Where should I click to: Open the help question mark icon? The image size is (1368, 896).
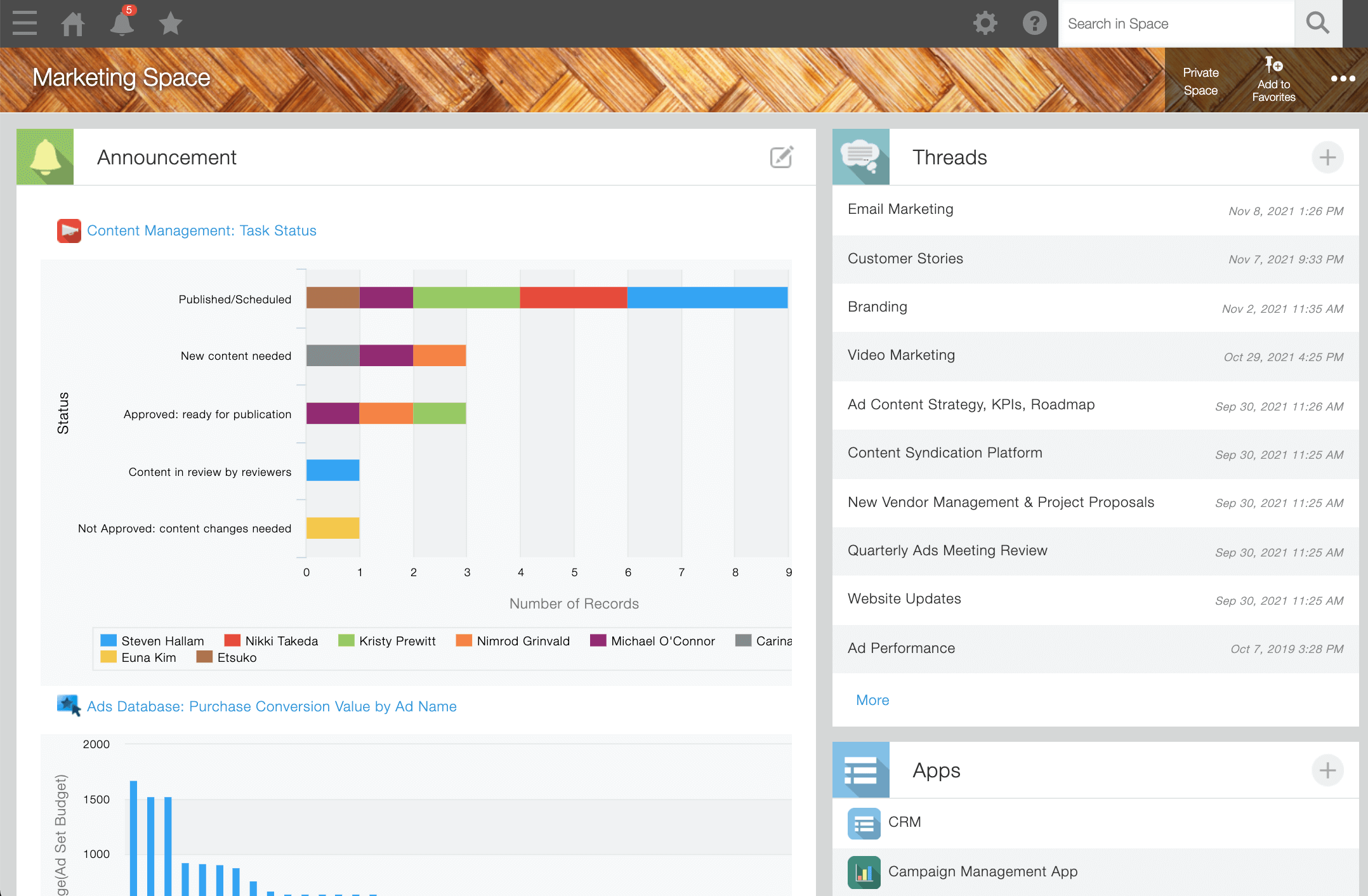click(1034, 23)
